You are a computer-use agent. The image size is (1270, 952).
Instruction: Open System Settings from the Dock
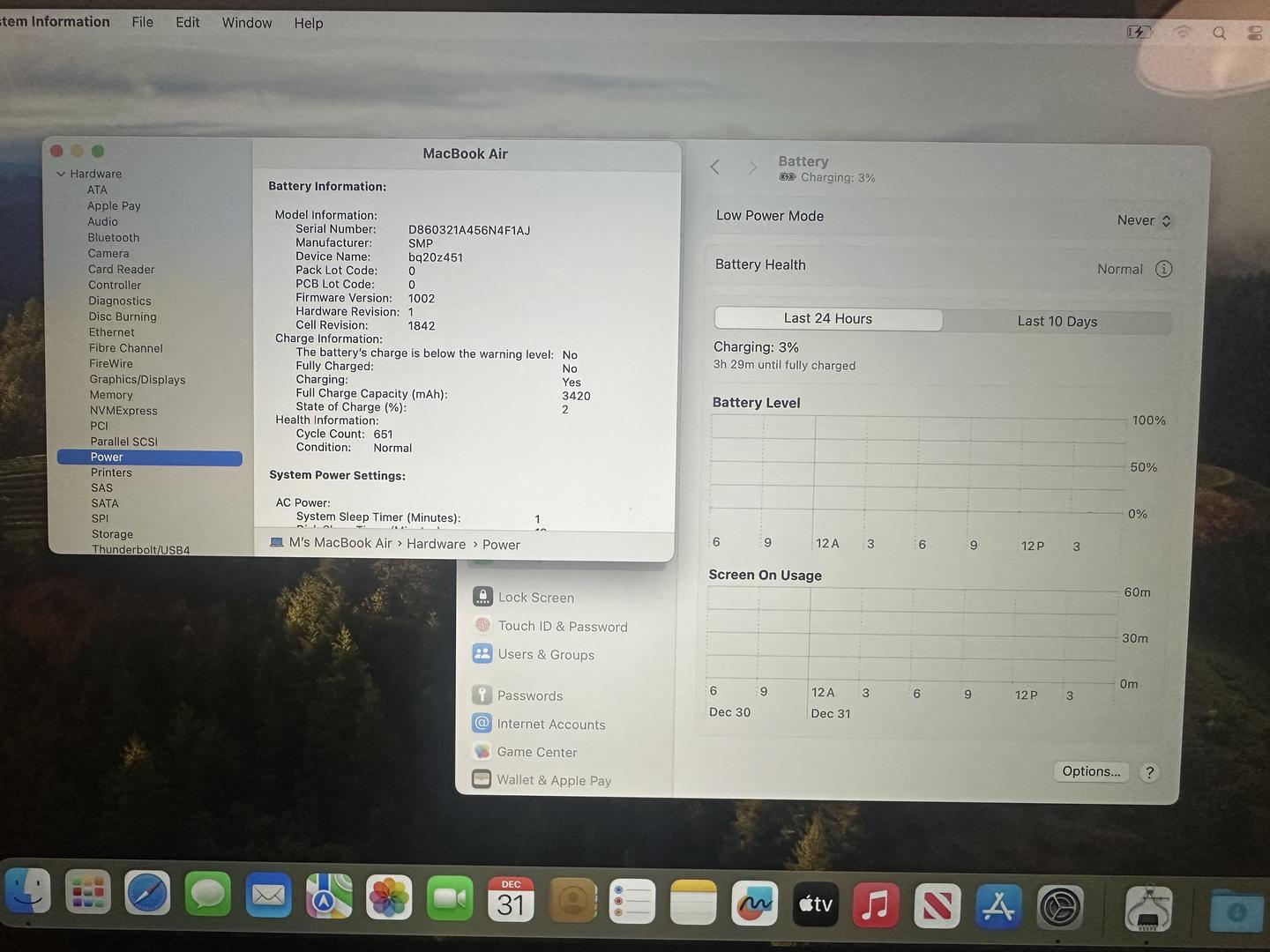(x=1058, y=907)
